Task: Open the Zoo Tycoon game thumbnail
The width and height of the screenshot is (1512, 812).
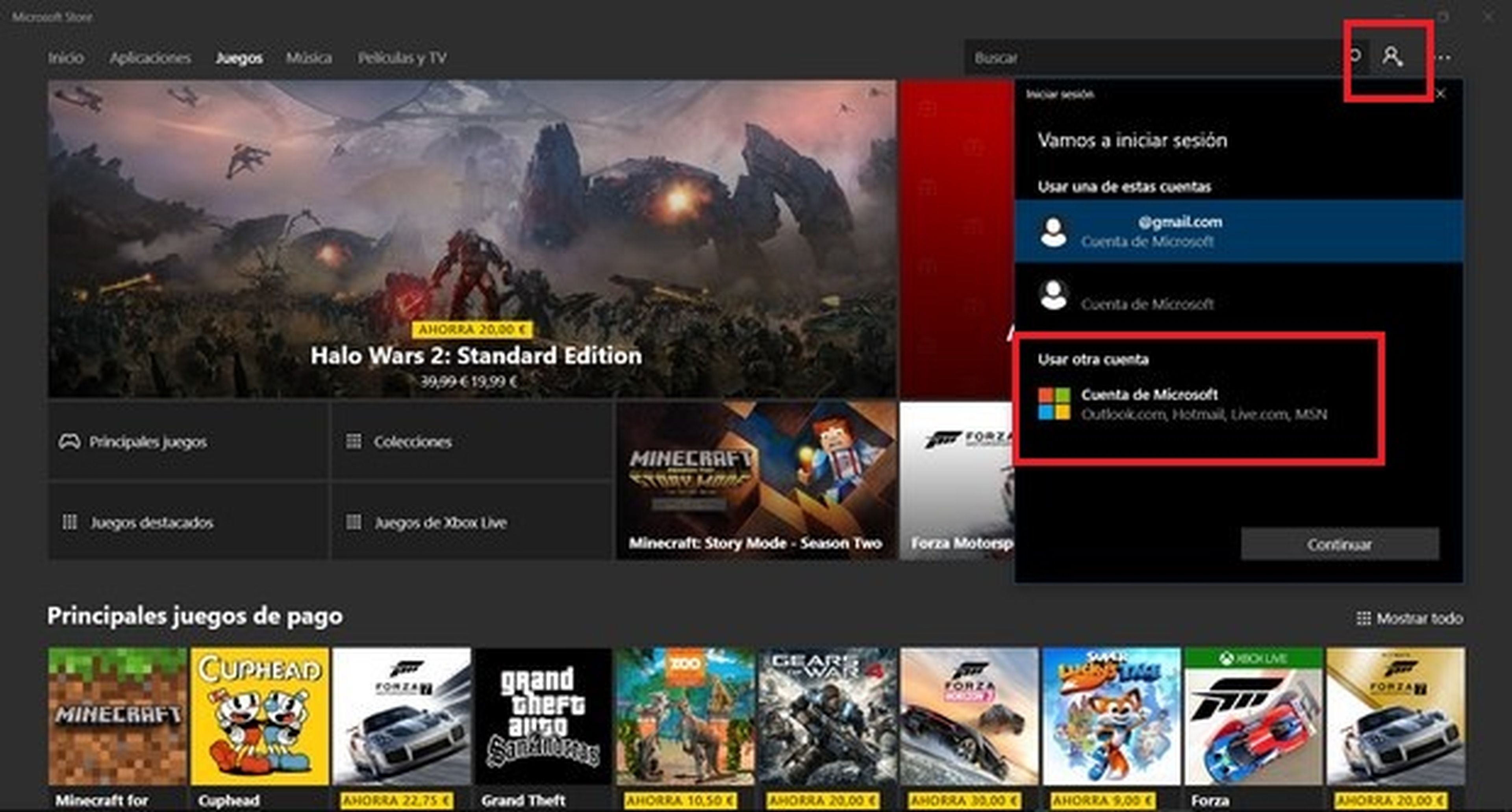Action: tap(686, 716)
